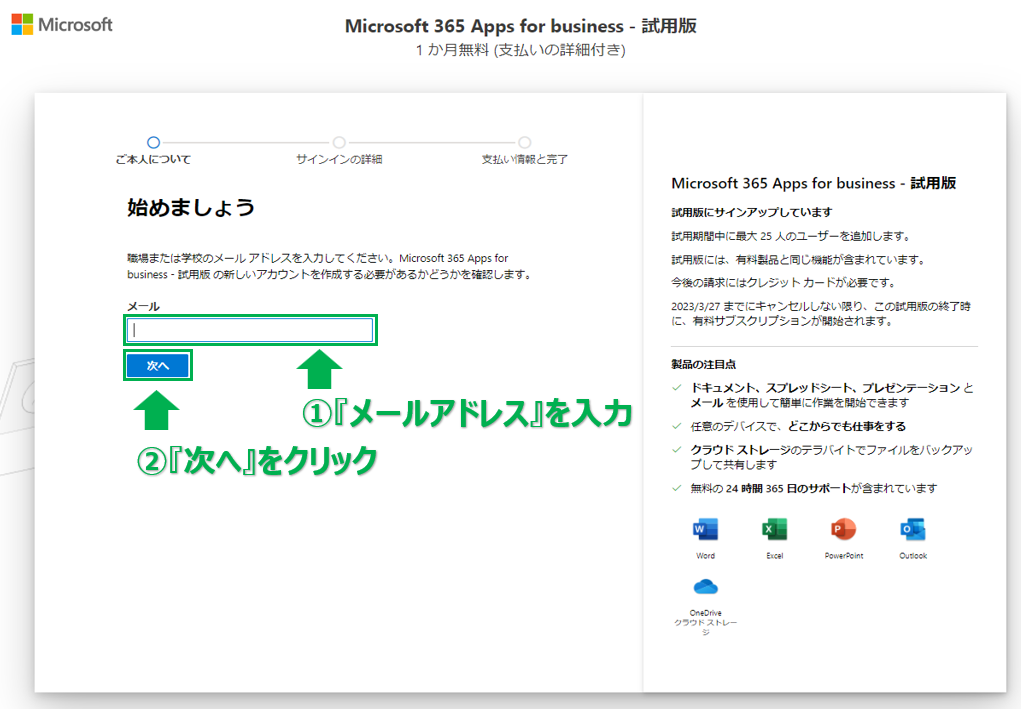Click the right panel Microsoft 365 Apps heading
The width and height of the screenshot is (1021, 709).
click(x=813, y=184)
